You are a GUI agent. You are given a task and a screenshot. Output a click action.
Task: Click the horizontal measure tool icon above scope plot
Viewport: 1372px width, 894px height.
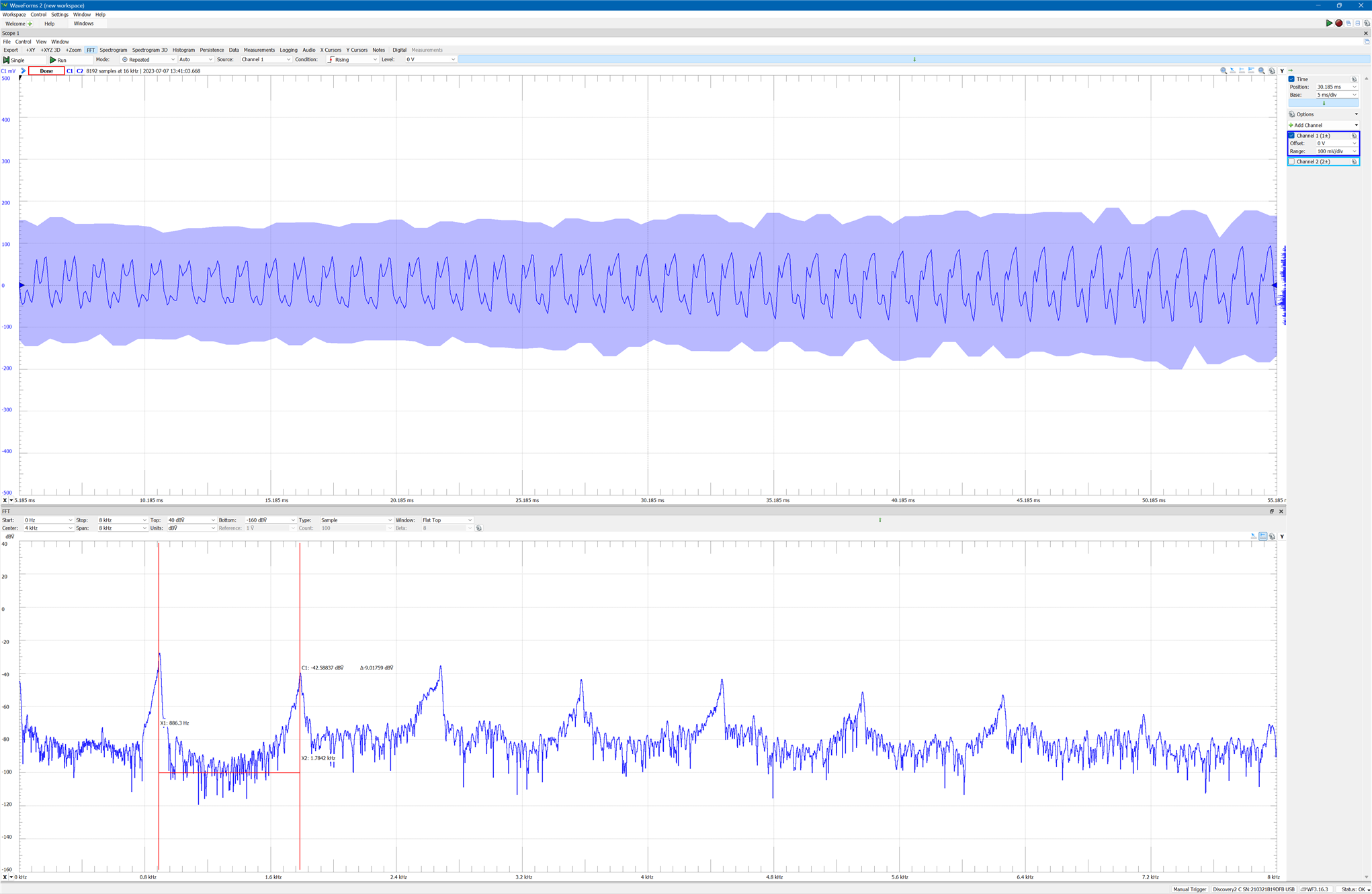(1242, 71)
